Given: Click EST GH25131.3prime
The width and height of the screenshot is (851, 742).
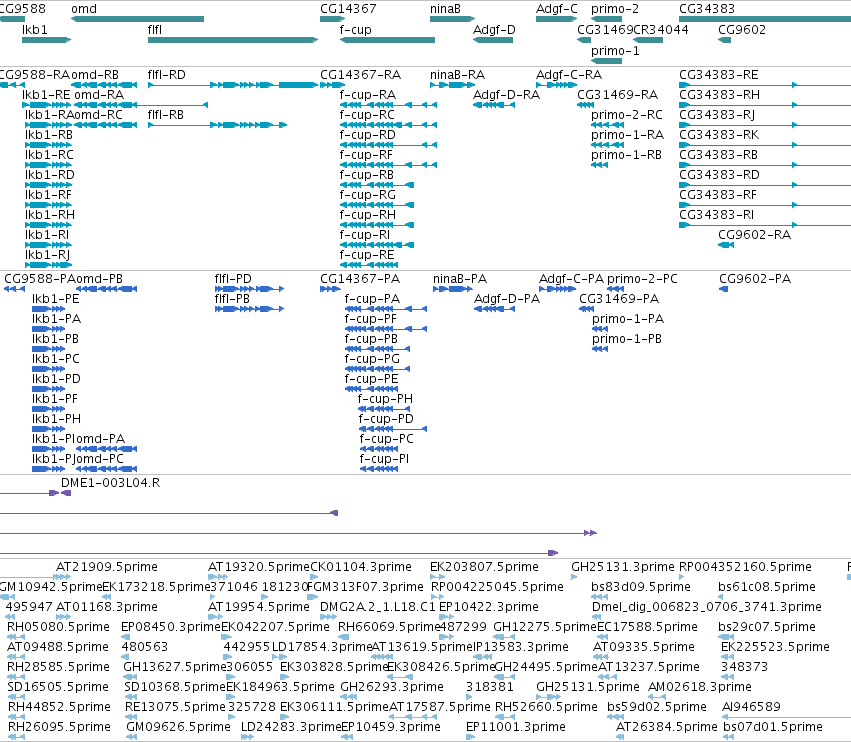Looking at the screenshot, I should pos(623,567).
